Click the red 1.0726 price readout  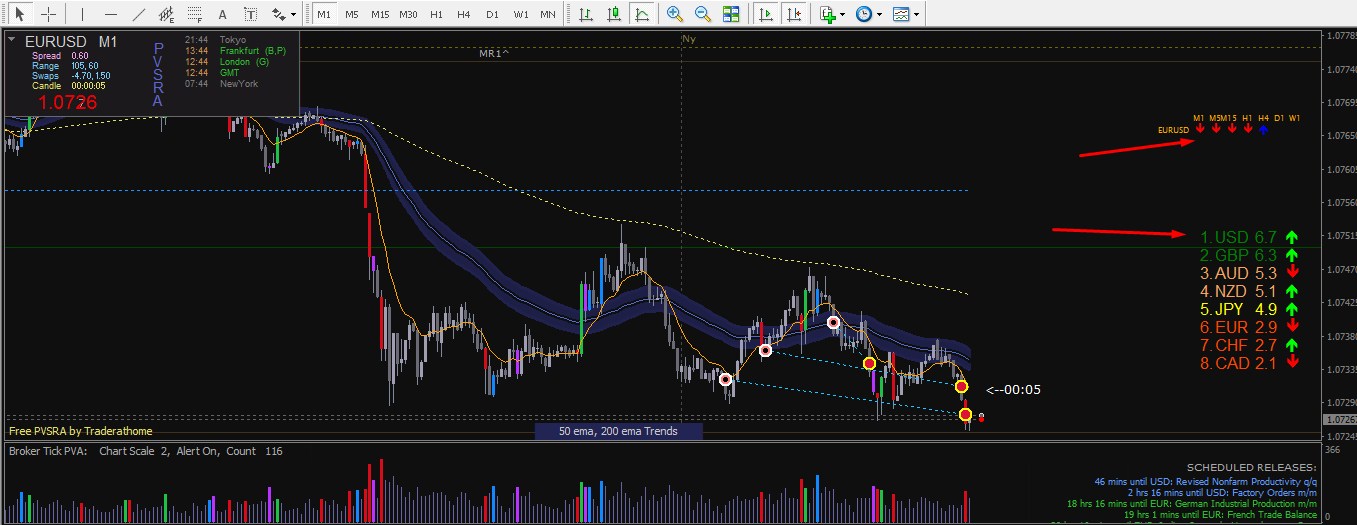tap(68, 102)
